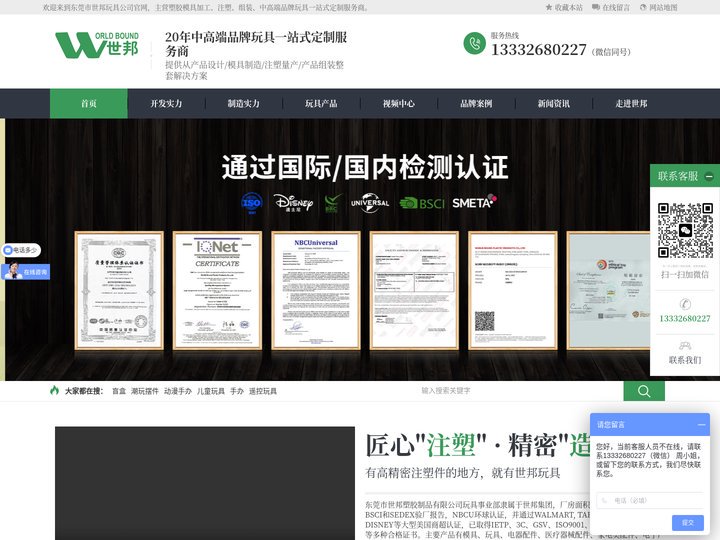Click the green search magnifier button
This screenshot has height=540, width=720.
644,391
